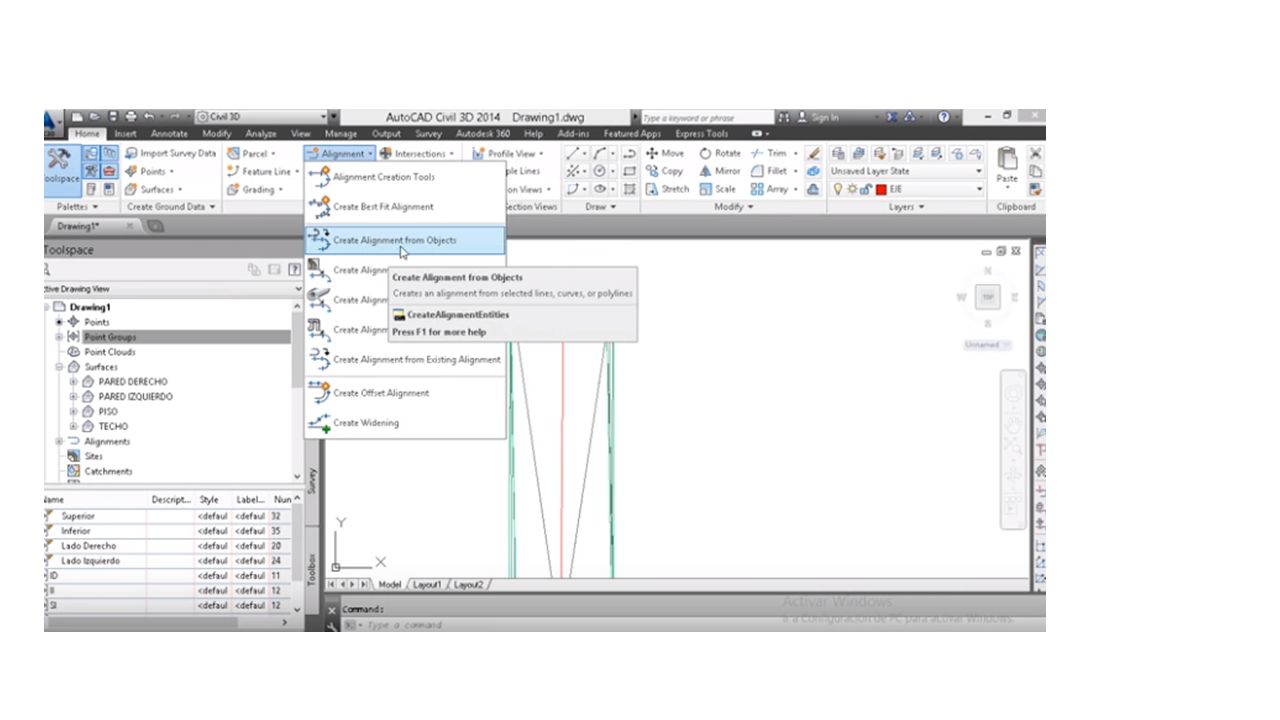Image resolution: width=1280 pixels, height=720 pixels.
Task: Expand the Palettes panel
Action: (x=78, y=207)
